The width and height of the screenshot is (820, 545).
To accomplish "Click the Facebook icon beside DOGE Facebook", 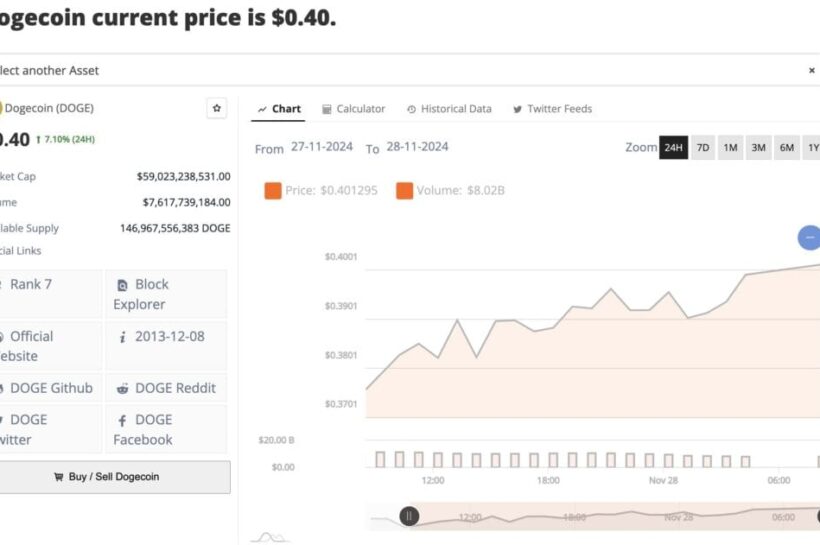I will click(122, 421).
